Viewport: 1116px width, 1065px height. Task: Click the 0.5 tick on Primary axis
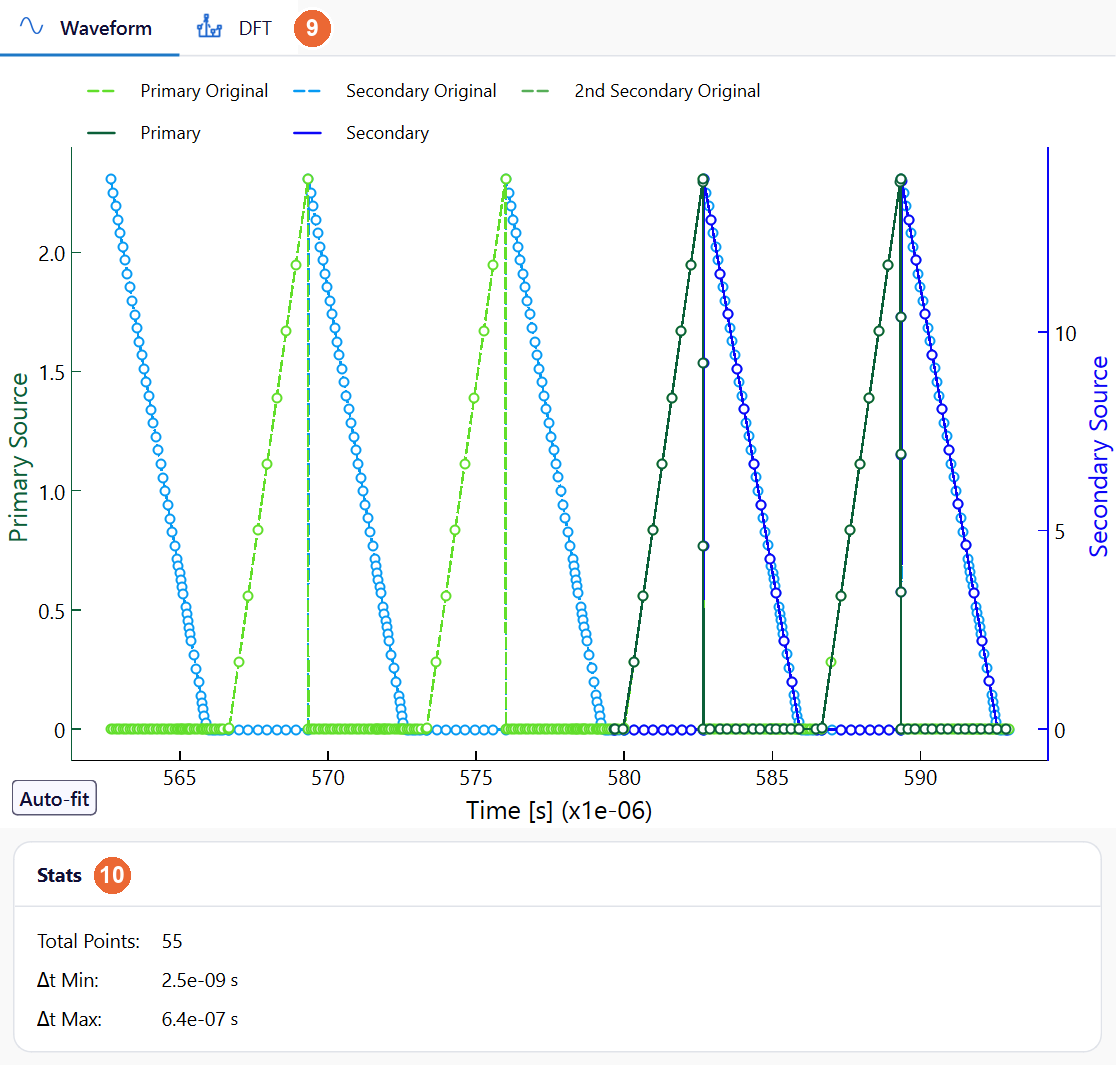tap(51, 612)
